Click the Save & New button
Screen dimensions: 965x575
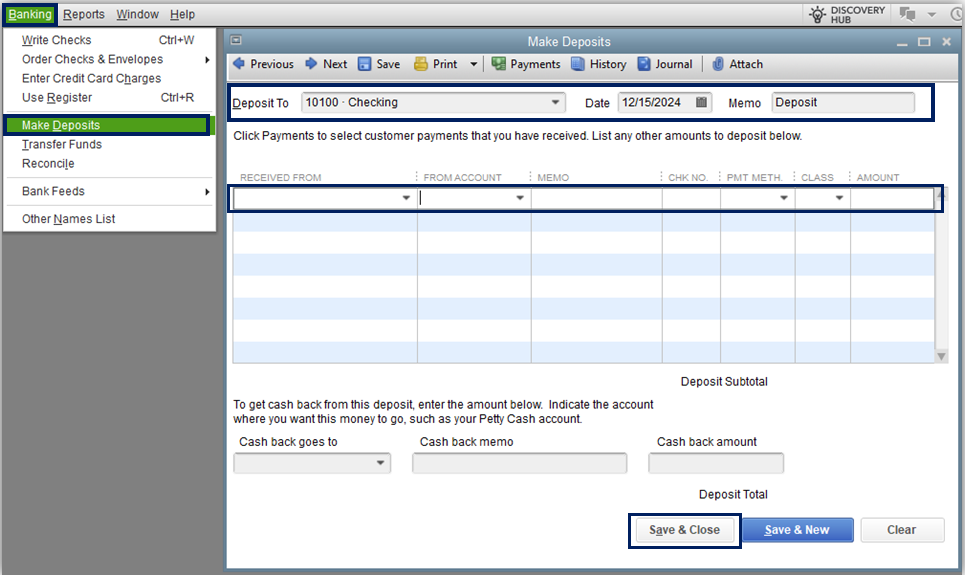tap(797, 530)
